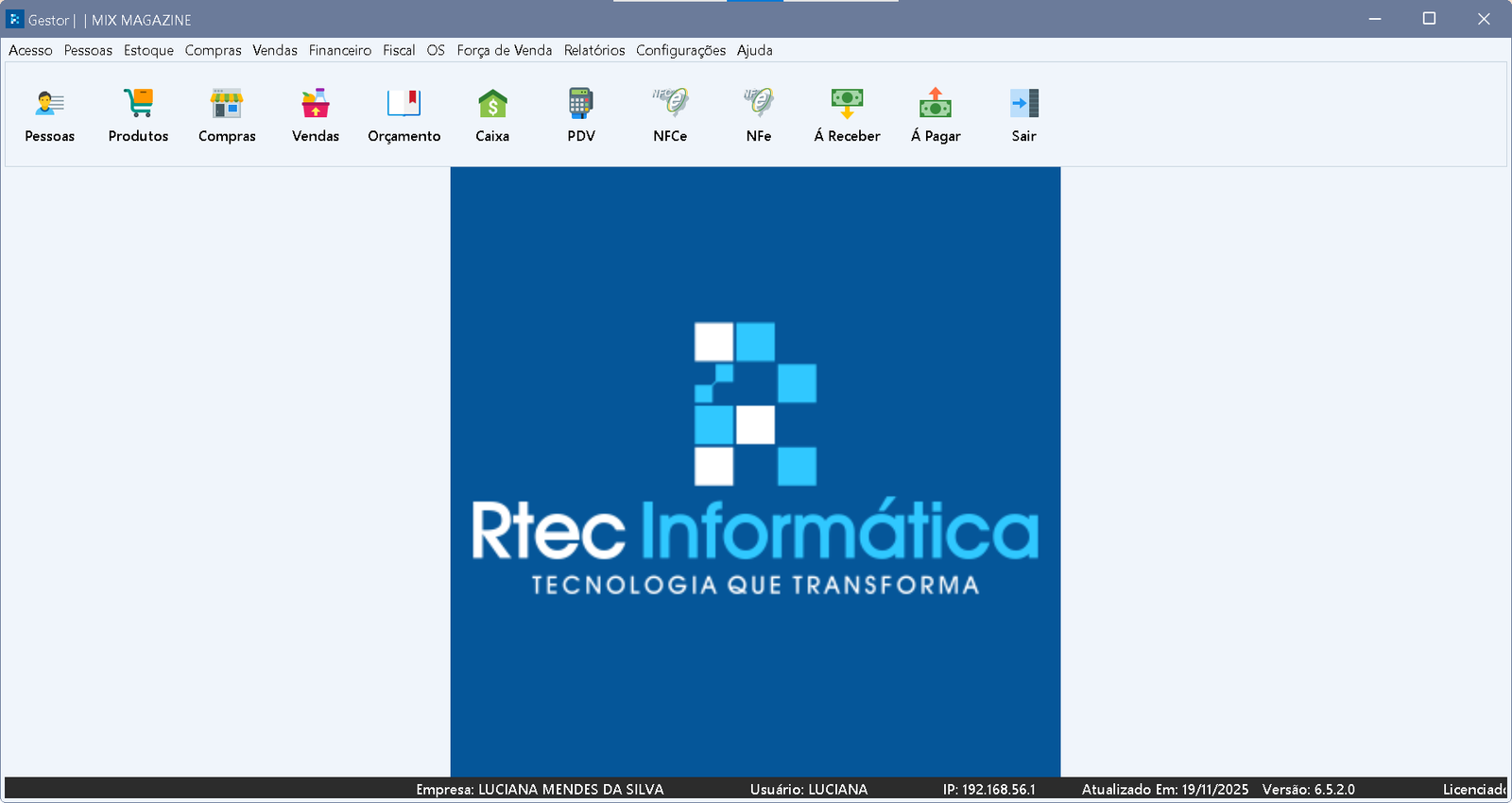The width and height of the screenshot is (1512, 803).
Task: Open the Caixa money house icon
Action: pyautogui.click(x=492, y=103)
